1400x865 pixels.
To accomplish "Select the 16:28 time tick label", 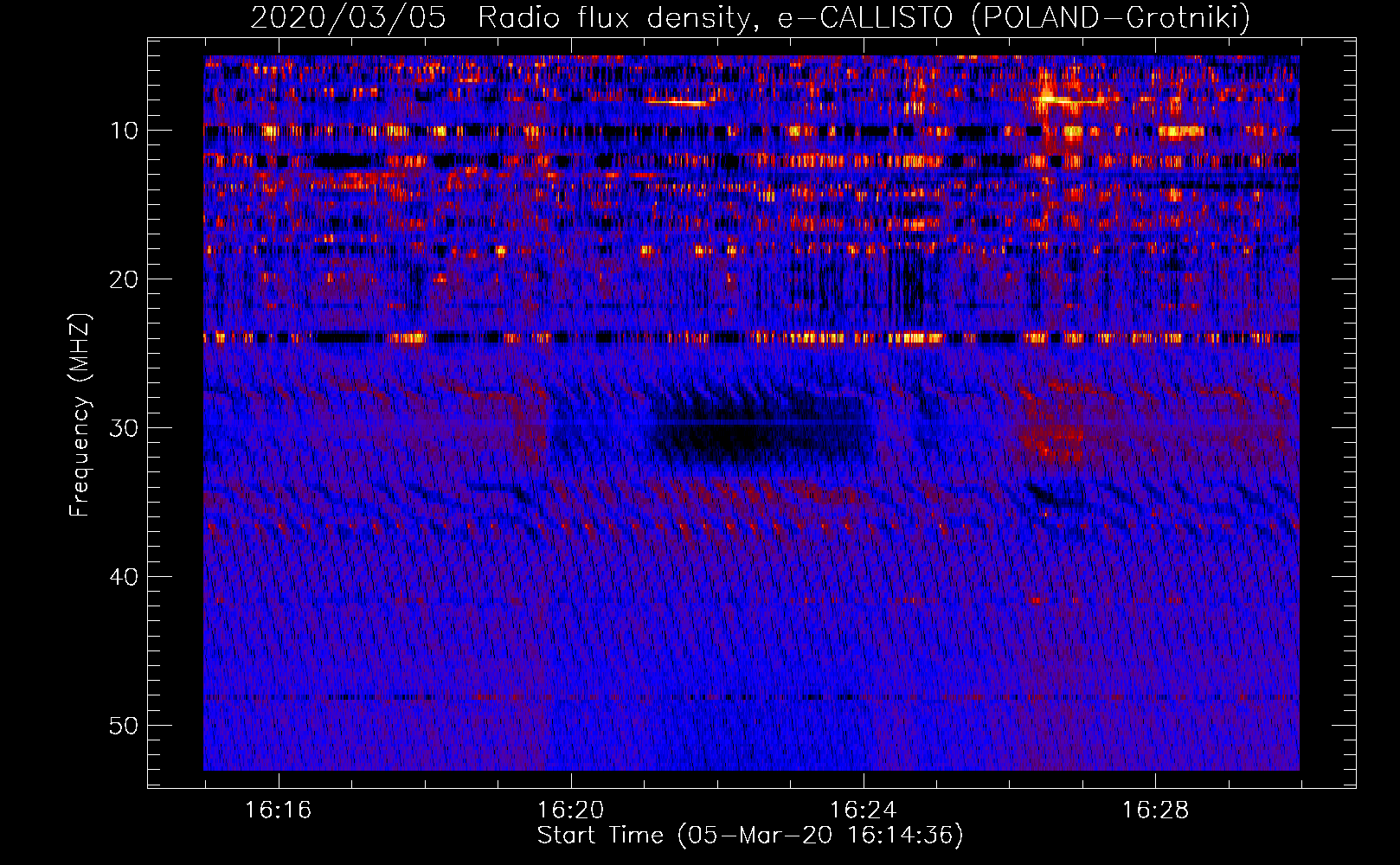I will (x=1155, y=811).
